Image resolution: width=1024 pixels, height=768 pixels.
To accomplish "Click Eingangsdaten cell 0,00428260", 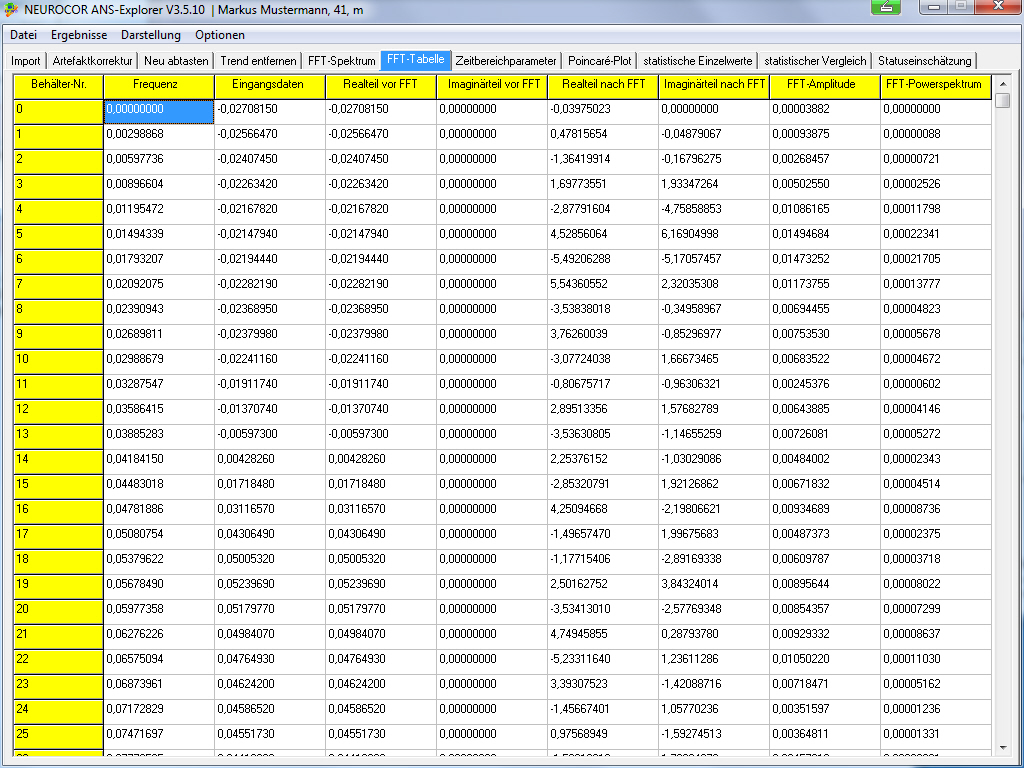I will (x=270, y=462).
